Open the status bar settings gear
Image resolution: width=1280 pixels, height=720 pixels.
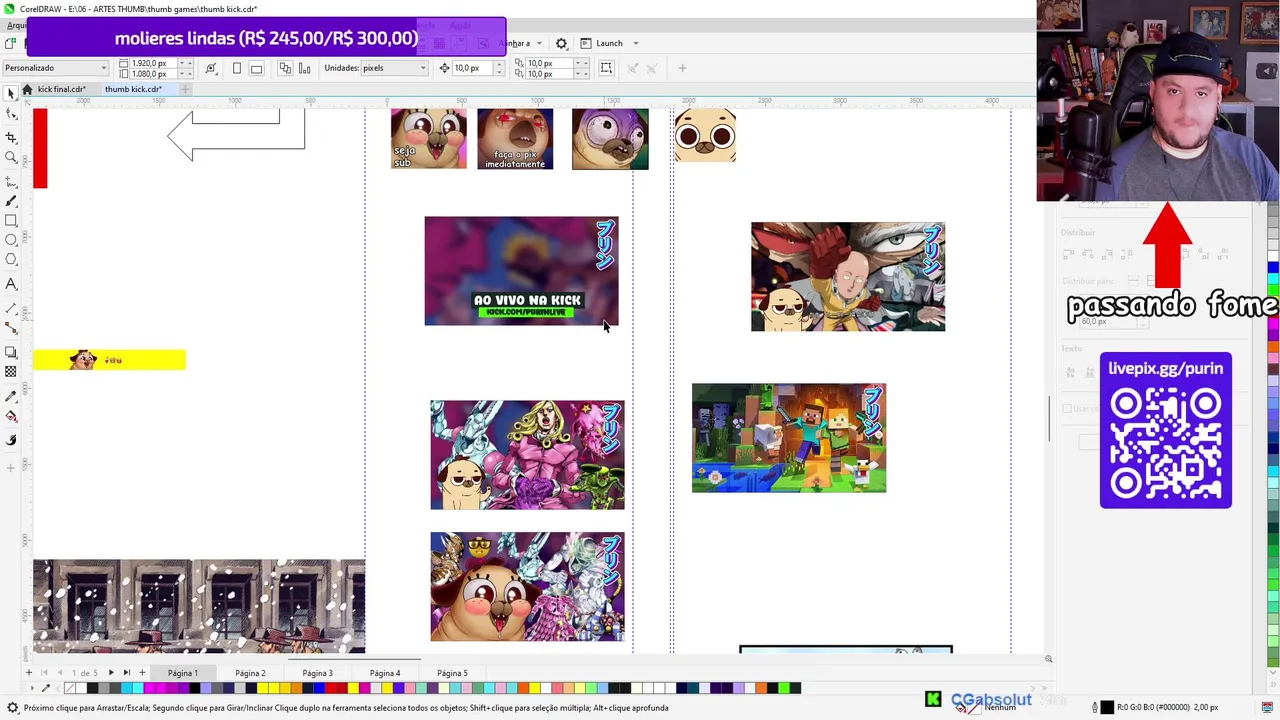coord(13,707)
